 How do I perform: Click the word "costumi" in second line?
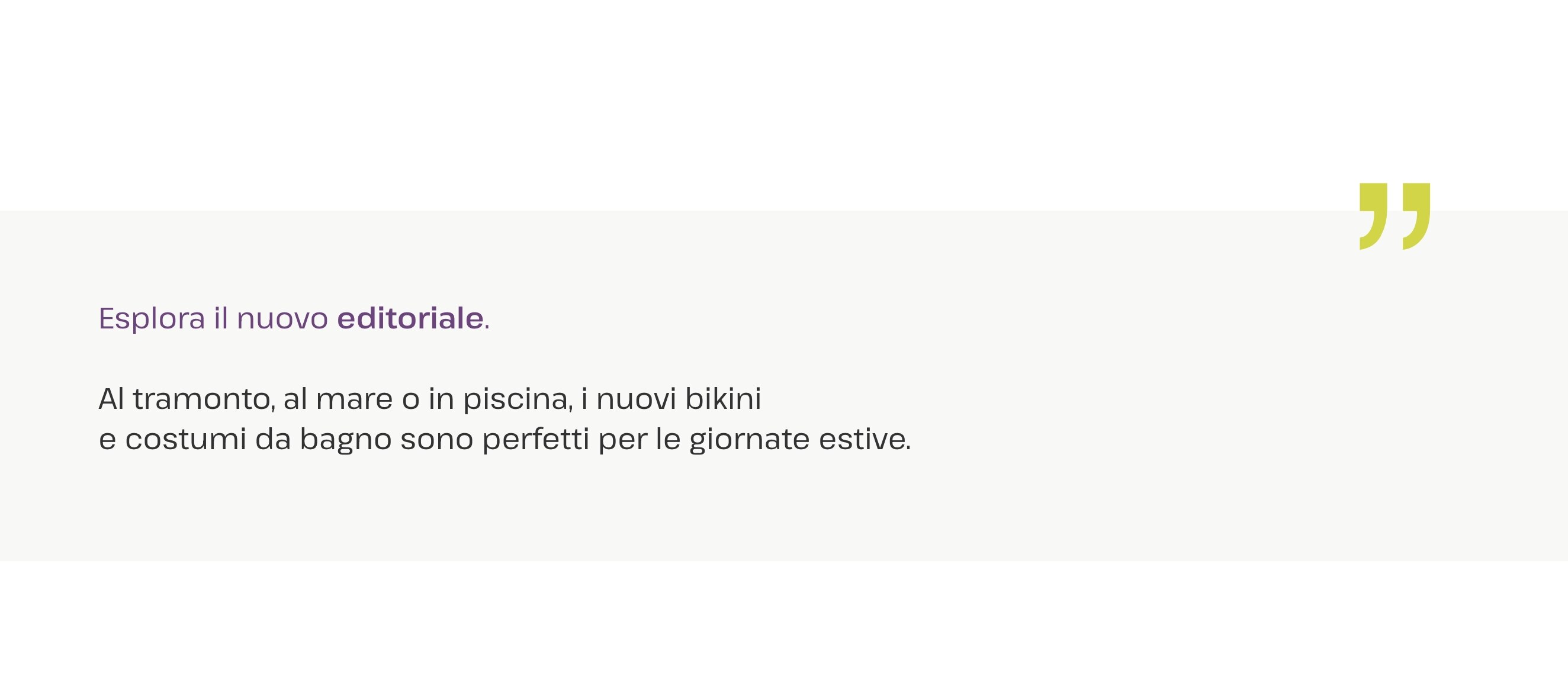[x=186, y=439]
